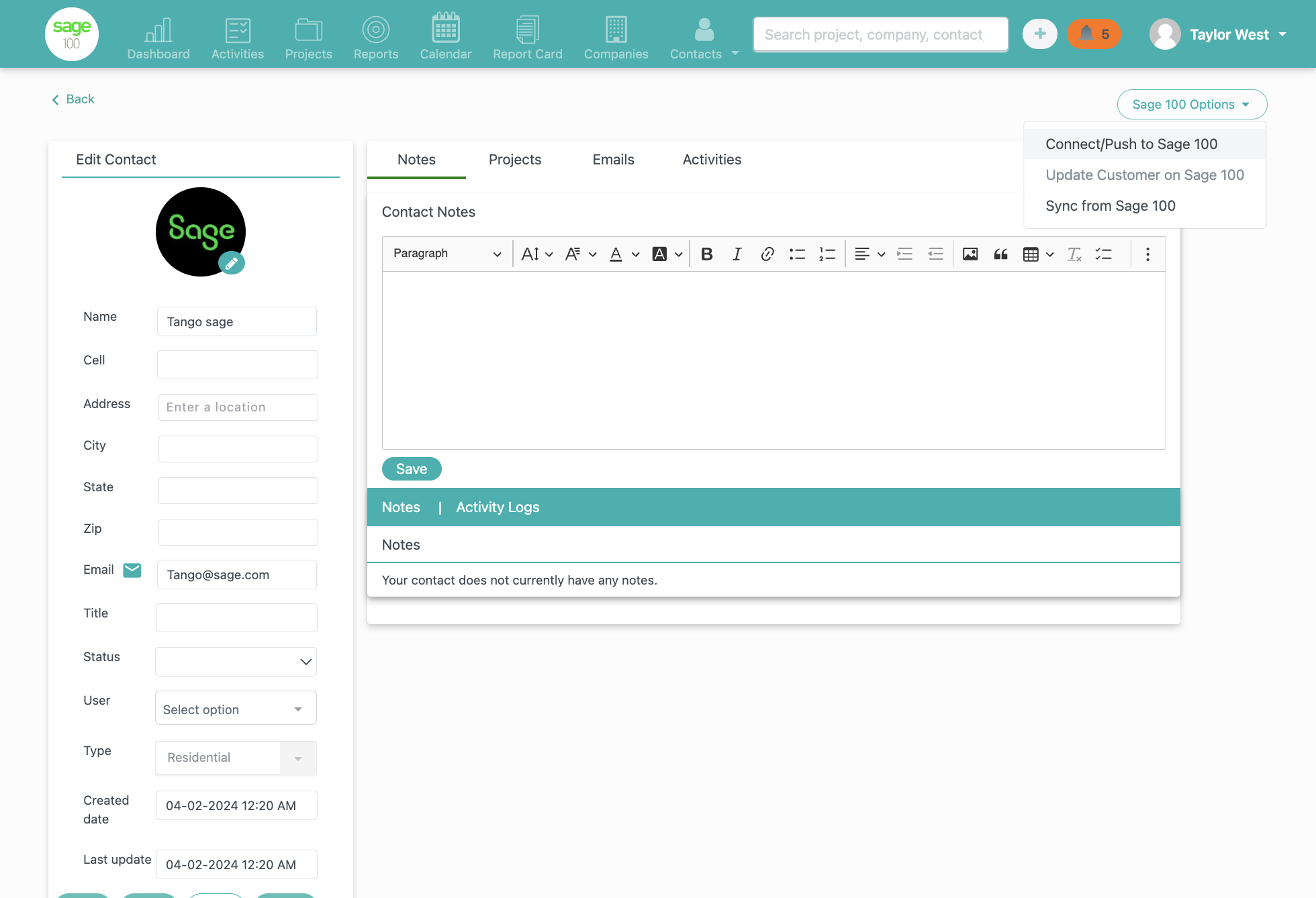This screenshot has width=1316, height=898.
Task: Open font color picker
Action: (624, 254)
